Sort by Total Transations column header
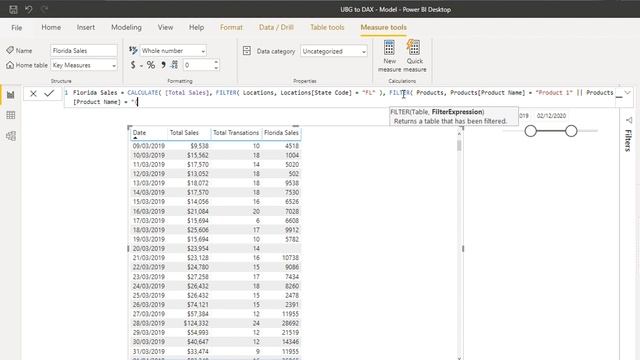The height and width of the screenshot is (360, 640). (236, 133)
